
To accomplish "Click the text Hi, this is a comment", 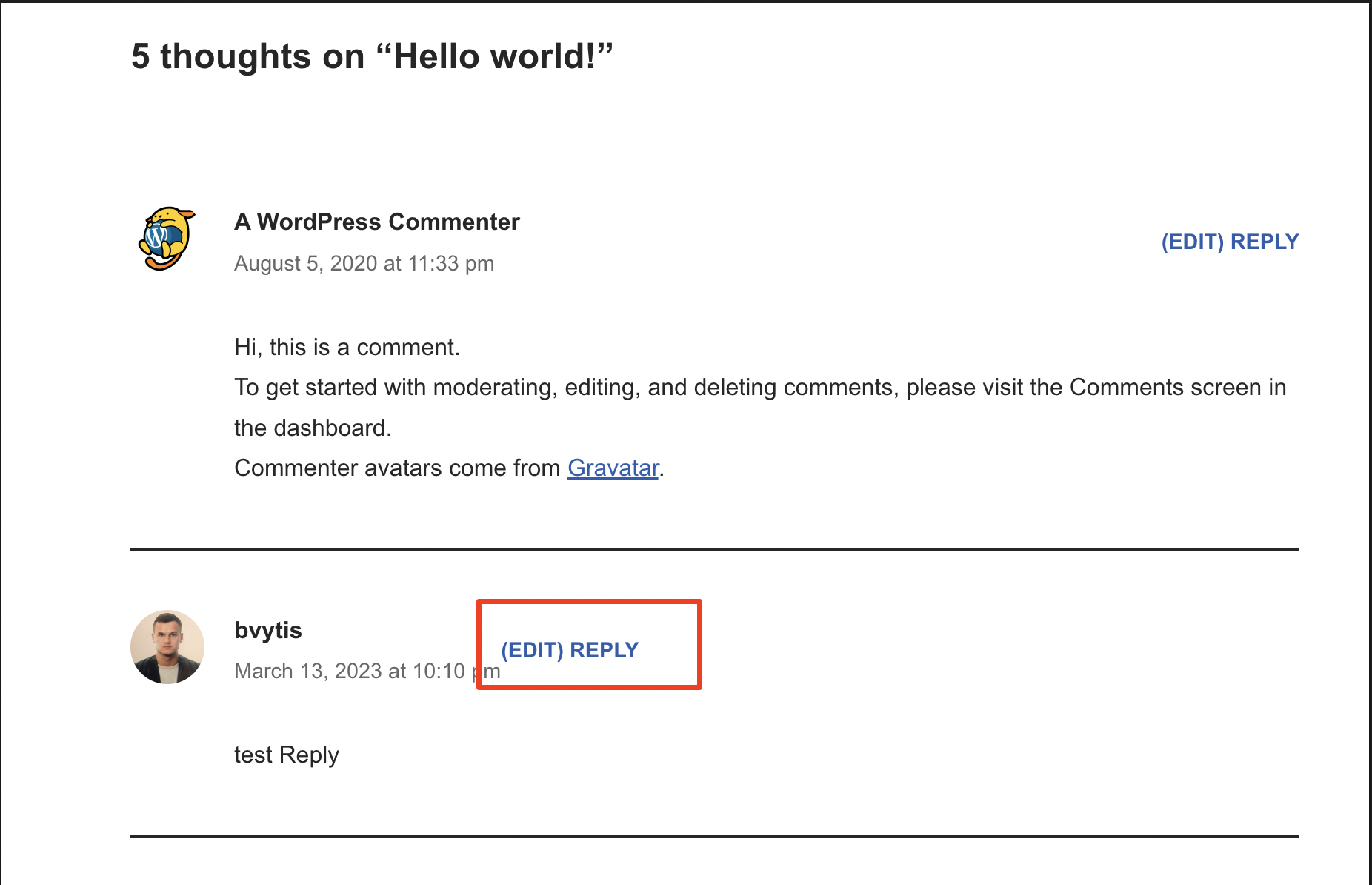I will 347,346.
